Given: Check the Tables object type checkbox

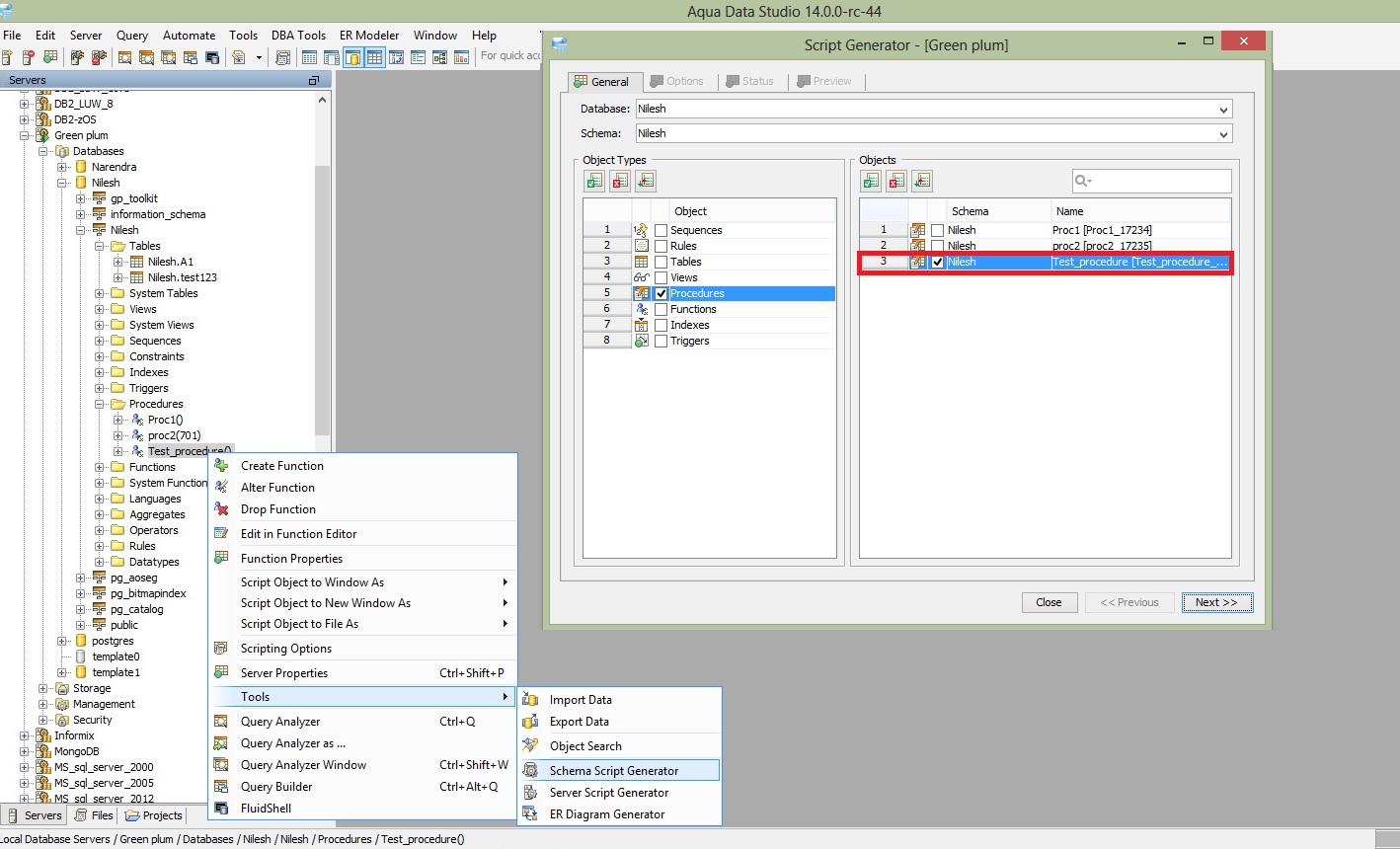Looking at the screenshot, I should pyautogui.click(x=661, y=262).
